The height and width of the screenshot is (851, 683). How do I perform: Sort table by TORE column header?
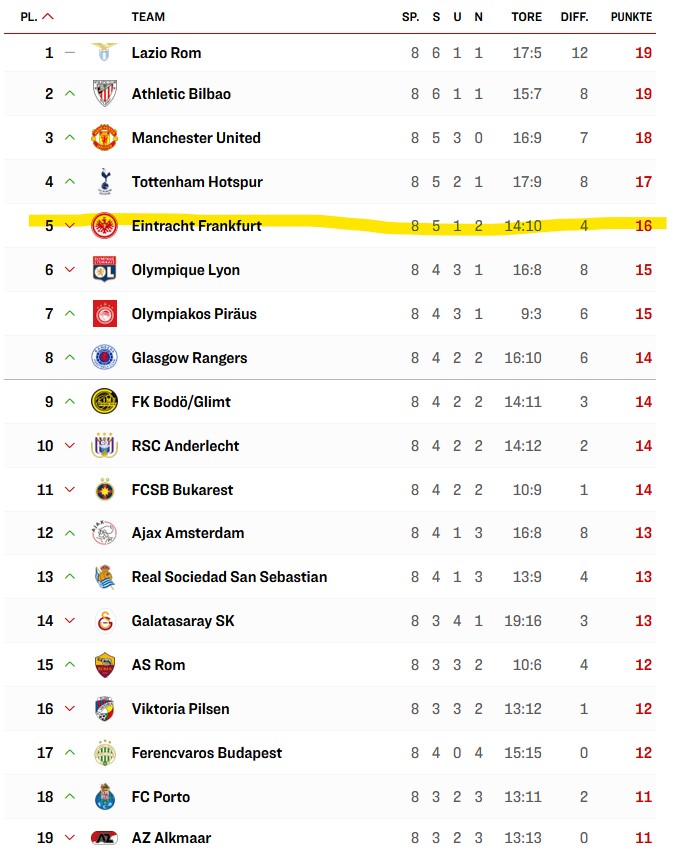(526, 17)
